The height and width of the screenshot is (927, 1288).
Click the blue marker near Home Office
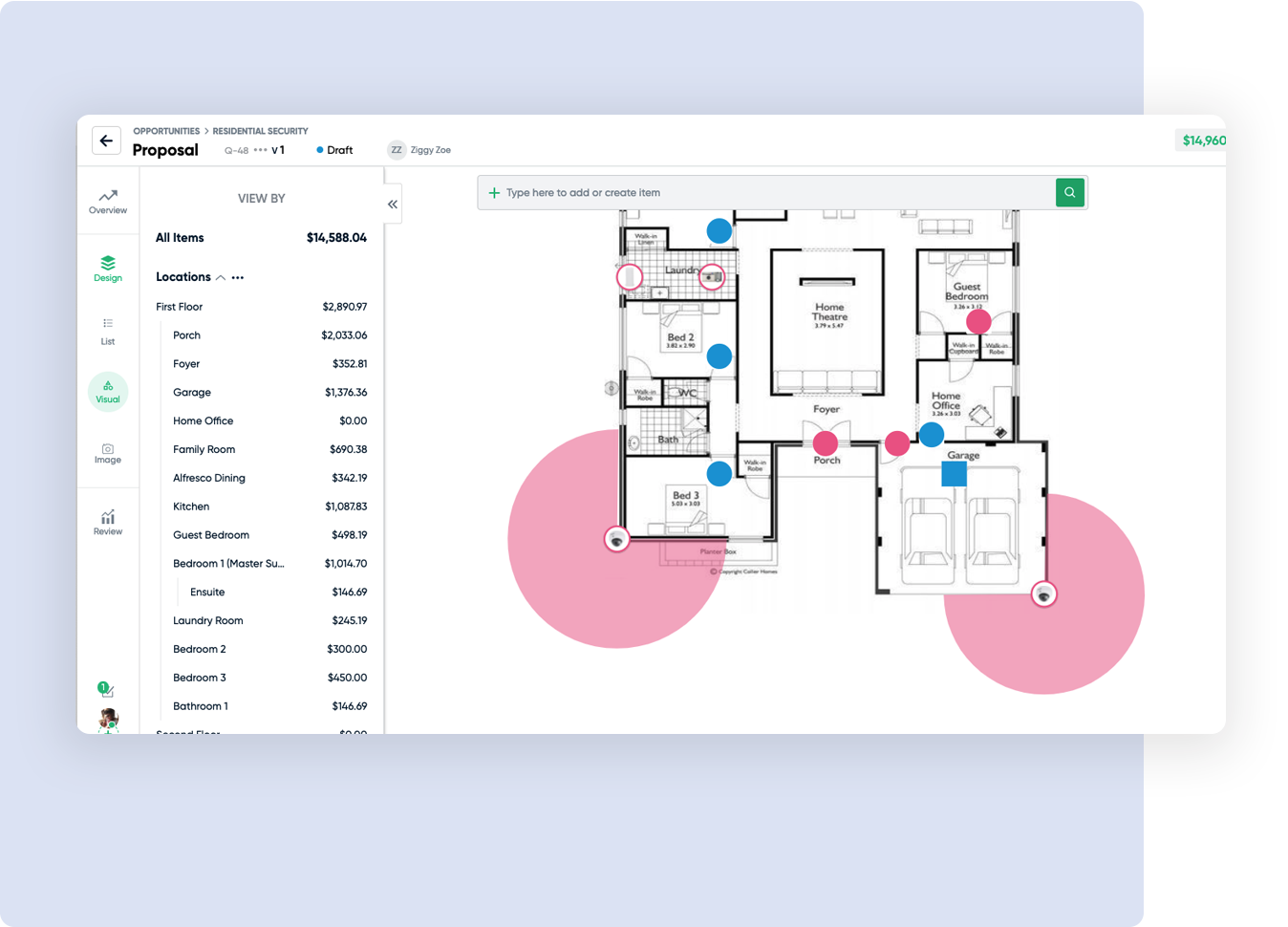[932, 435]
